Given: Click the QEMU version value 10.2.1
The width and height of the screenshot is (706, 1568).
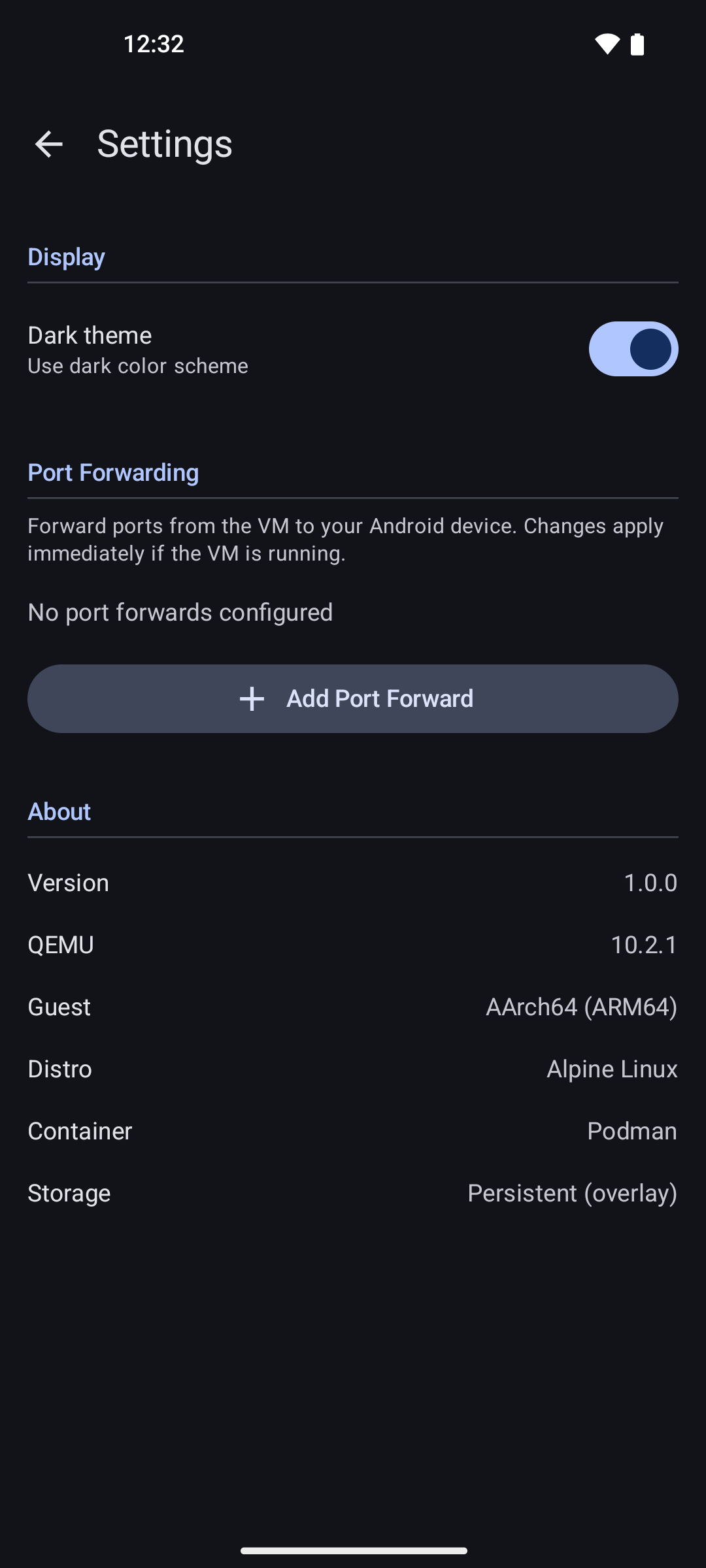Looking at the screenshot, I should [x=644, y=945].
